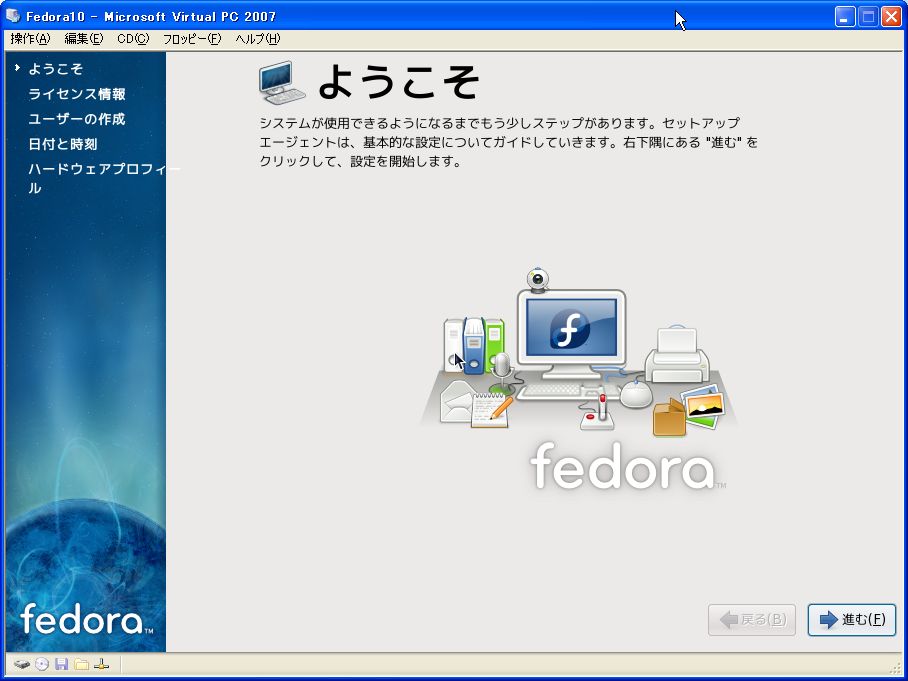Image resolution: width=908 pixels, height=681 pixels.
Task: Click the CD drive status bar icon
Action: [x=42, y=664]
